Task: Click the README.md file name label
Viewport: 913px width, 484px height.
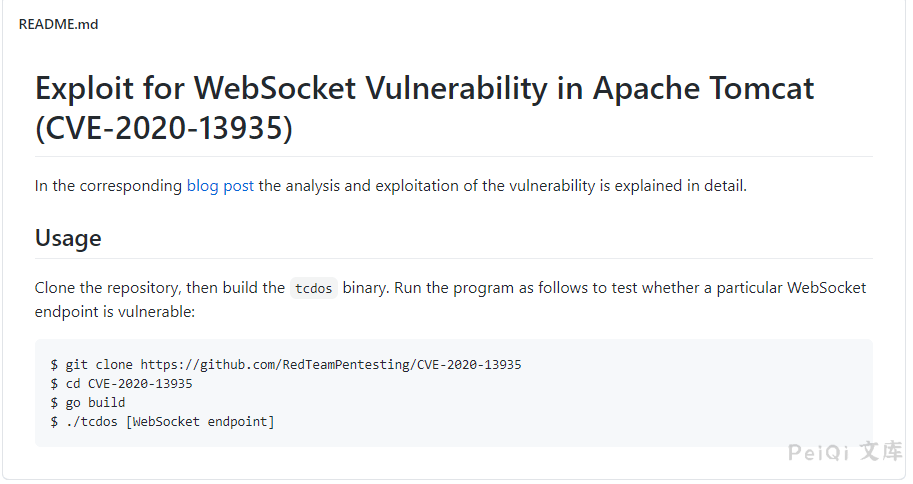Action: pos(58,25)
